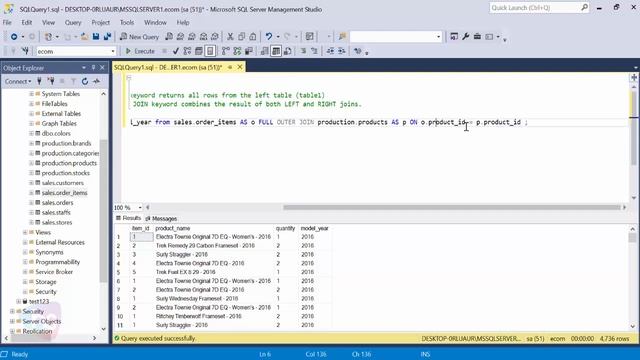Click the Cut scissors icon
The width and height of the screenshot is (640, 360).
click(x=230, y=37)
